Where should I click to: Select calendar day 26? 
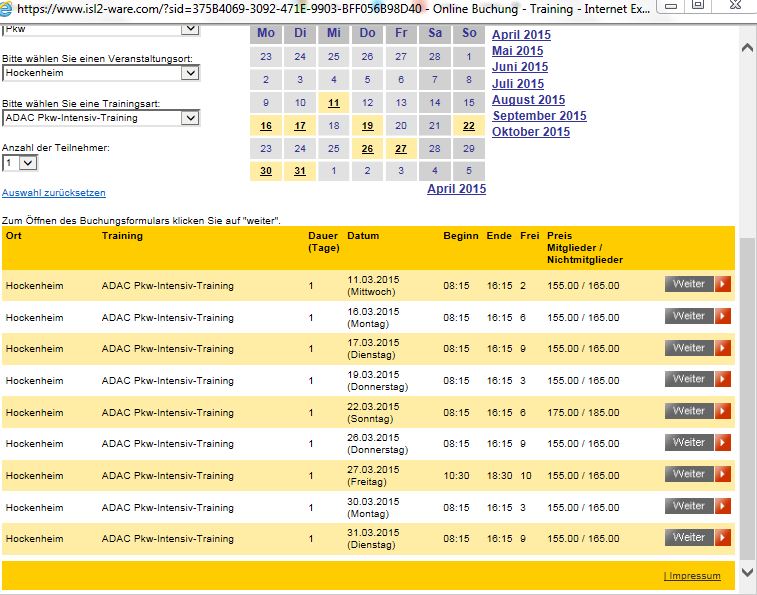[367, 149]
